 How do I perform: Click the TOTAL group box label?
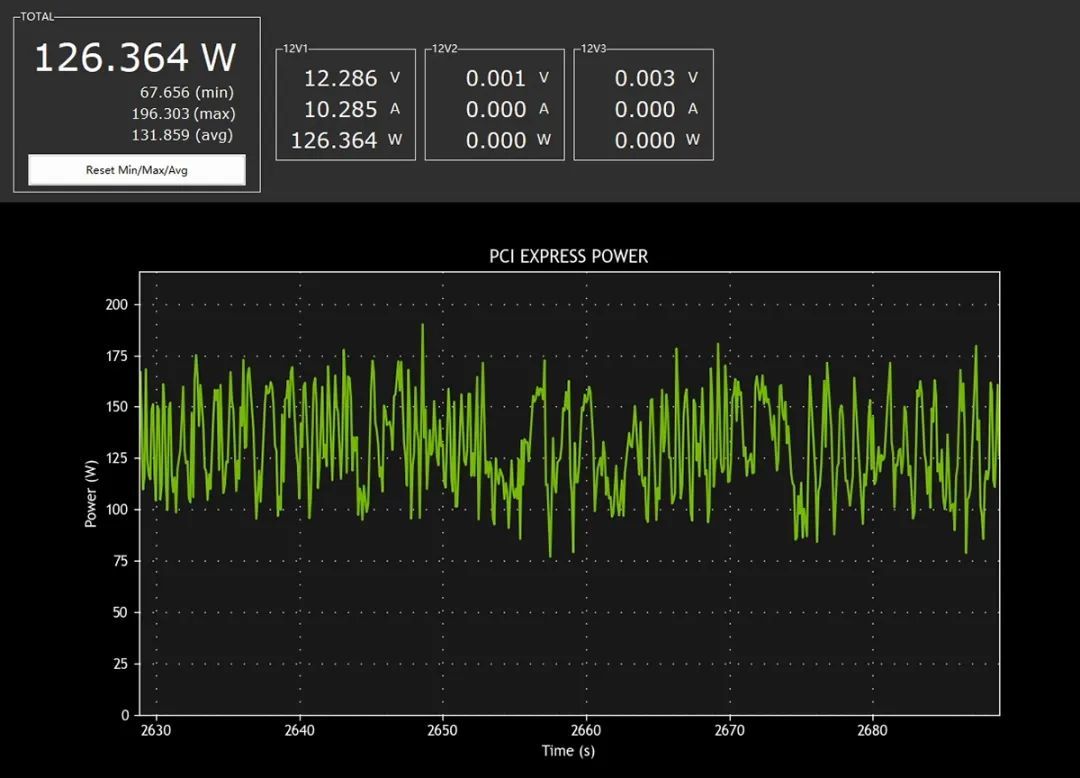tap(37, 17)
